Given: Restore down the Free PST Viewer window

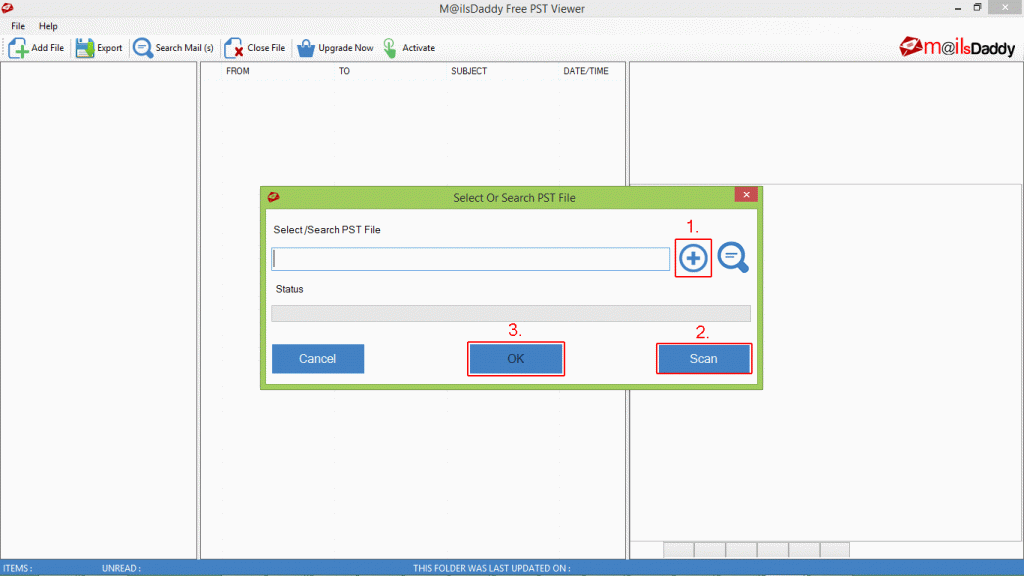Looking at the screenshot, I should pyautogui.click(x=977, y=8).
